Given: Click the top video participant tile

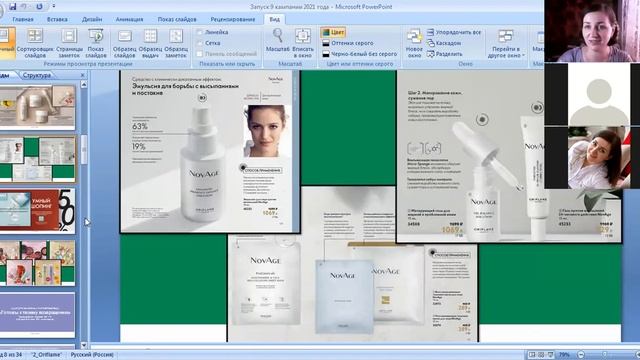Looking at the screenshot, I should tap(592, 31).
